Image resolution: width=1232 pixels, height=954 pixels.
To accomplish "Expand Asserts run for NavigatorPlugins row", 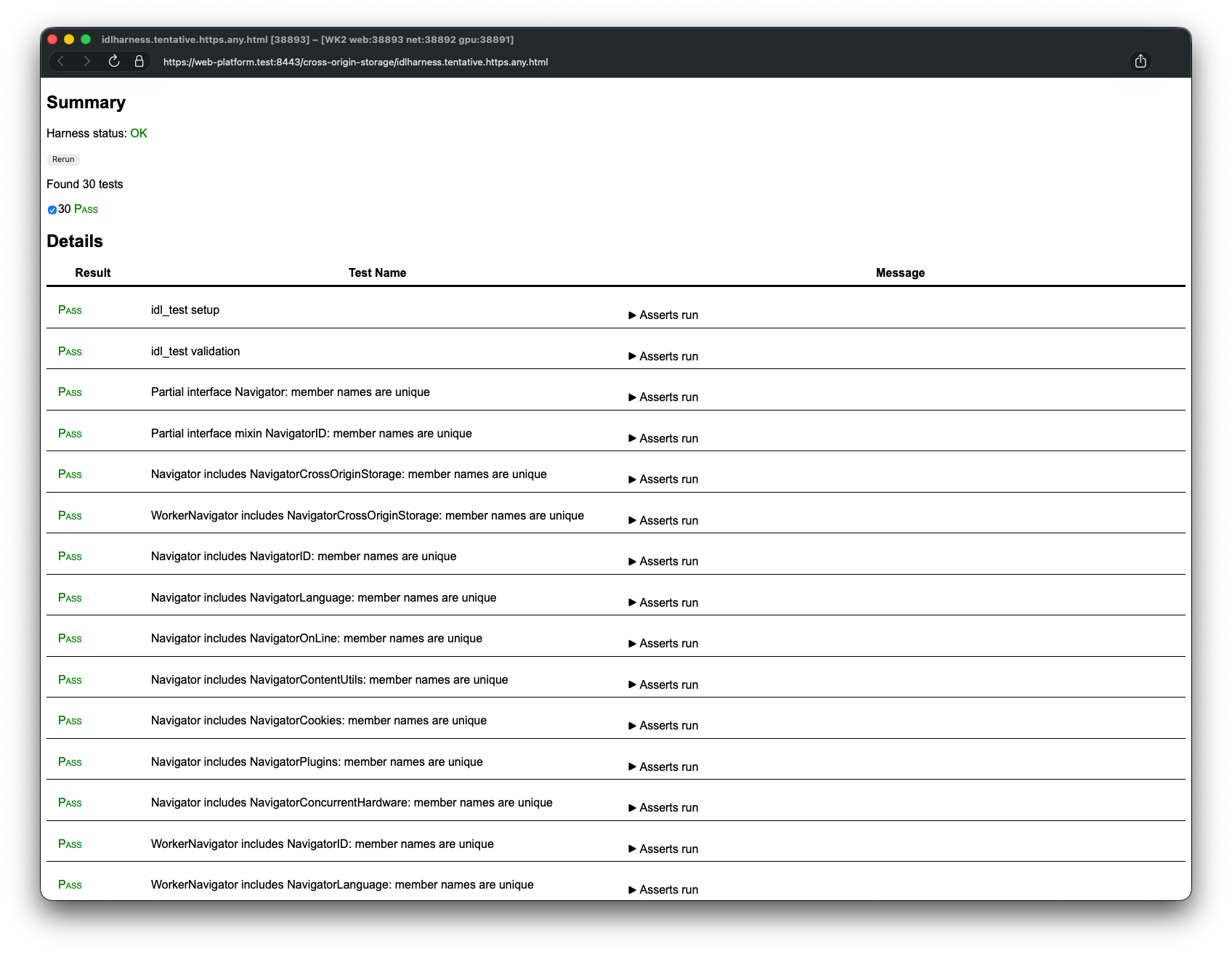I will pos(663,767).
